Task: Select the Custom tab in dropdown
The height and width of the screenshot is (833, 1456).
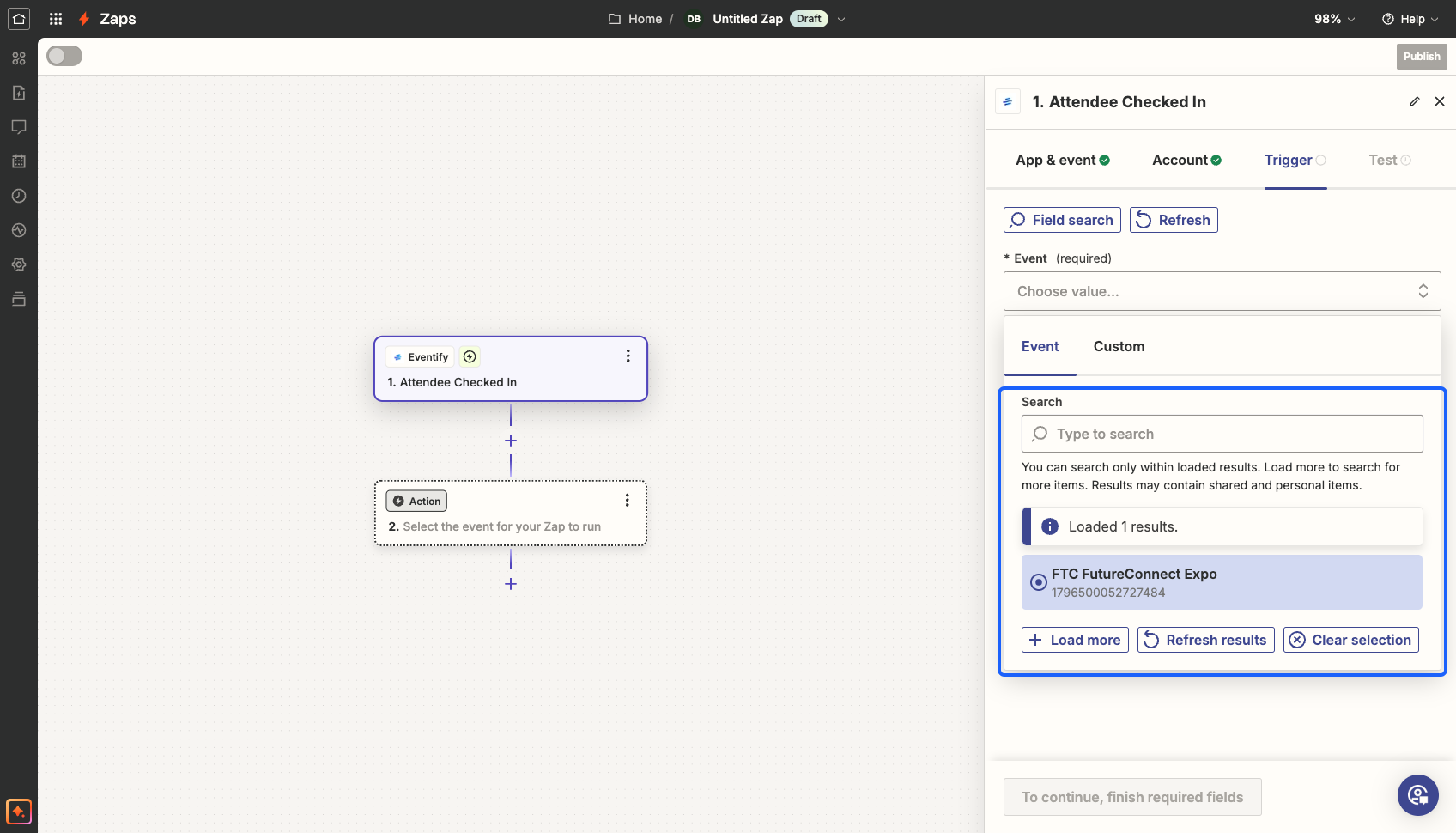Action: [x=1119, y=346]
